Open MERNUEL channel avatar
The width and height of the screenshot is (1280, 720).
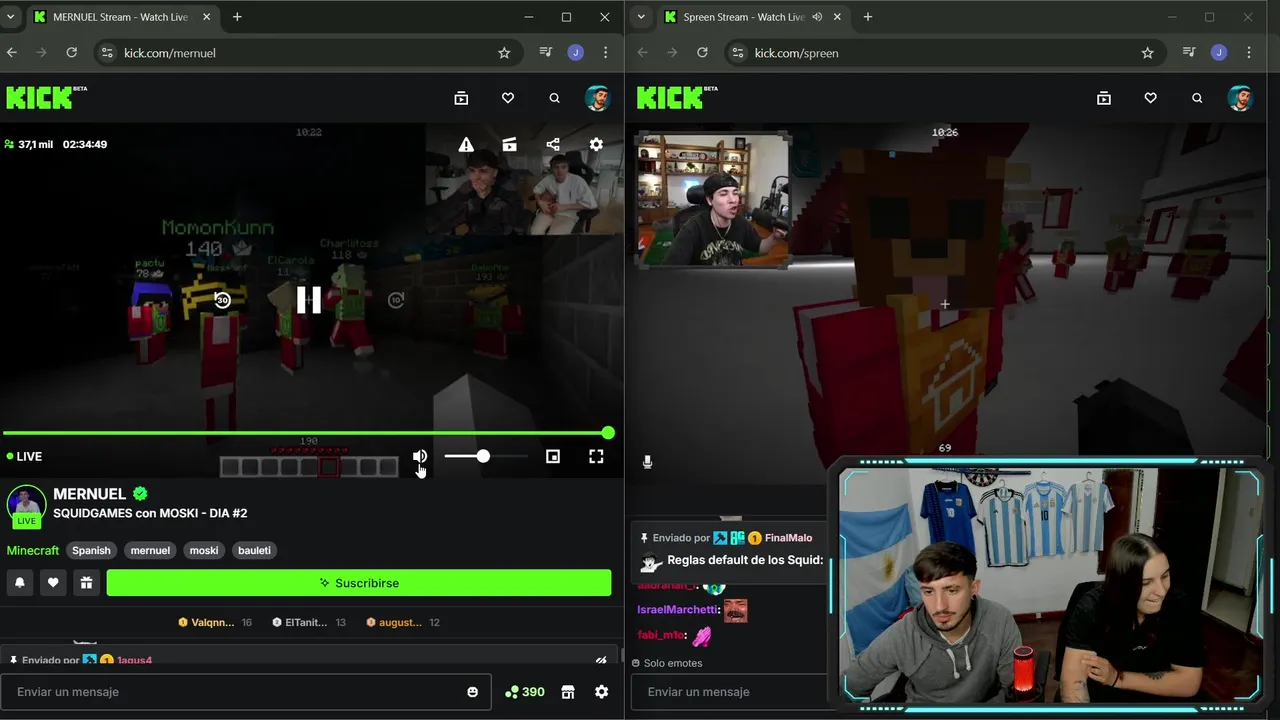[x=26, y=505]
